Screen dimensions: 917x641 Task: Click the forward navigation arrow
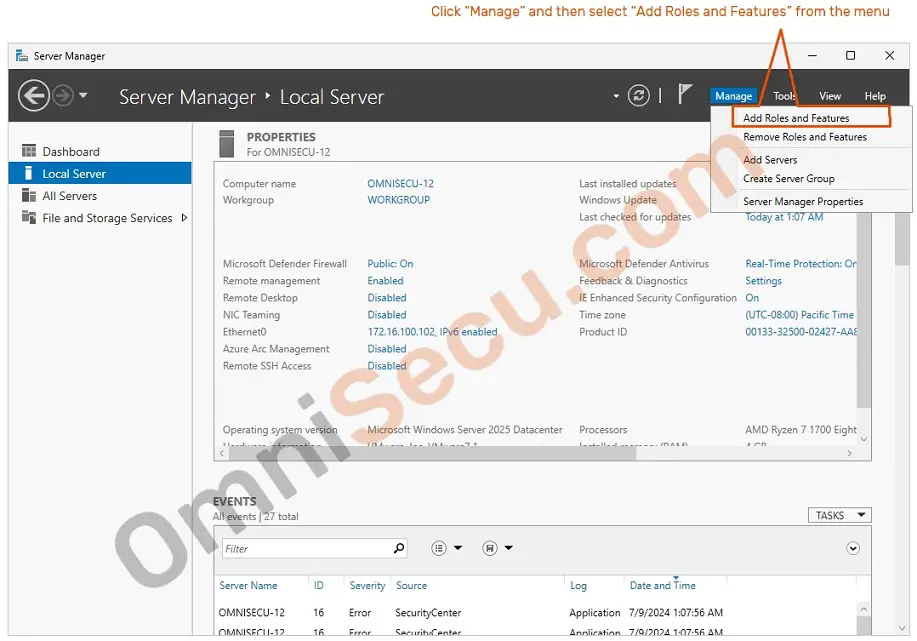63,95
